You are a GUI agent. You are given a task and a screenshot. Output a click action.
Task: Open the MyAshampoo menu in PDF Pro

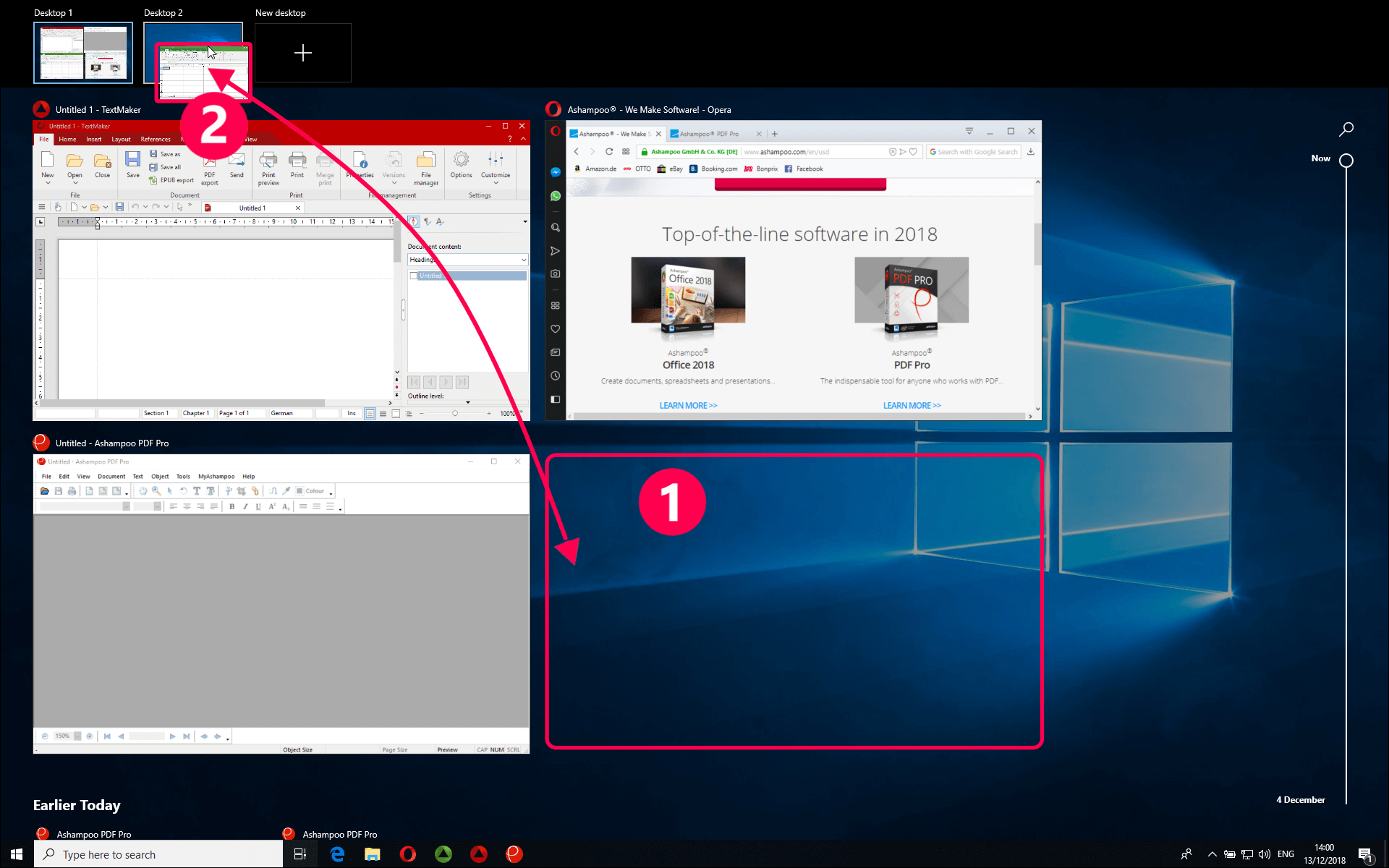tap(216, 477)
